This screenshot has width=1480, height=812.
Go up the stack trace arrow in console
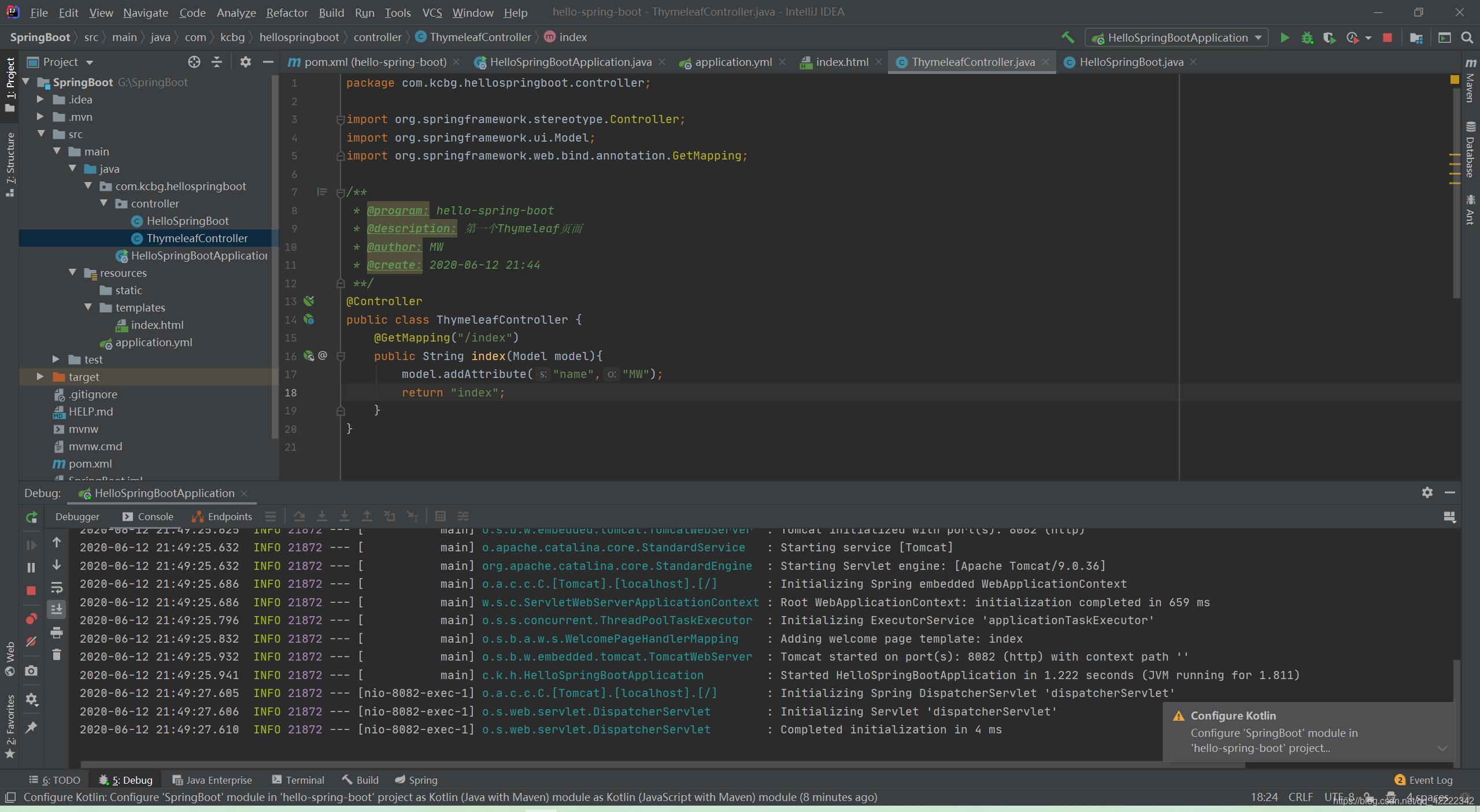click(x=57, y=542)
